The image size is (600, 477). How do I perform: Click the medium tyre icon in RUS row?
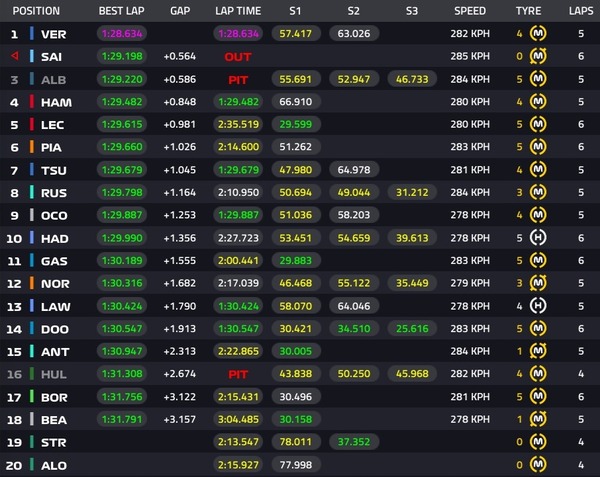[538, 192]
